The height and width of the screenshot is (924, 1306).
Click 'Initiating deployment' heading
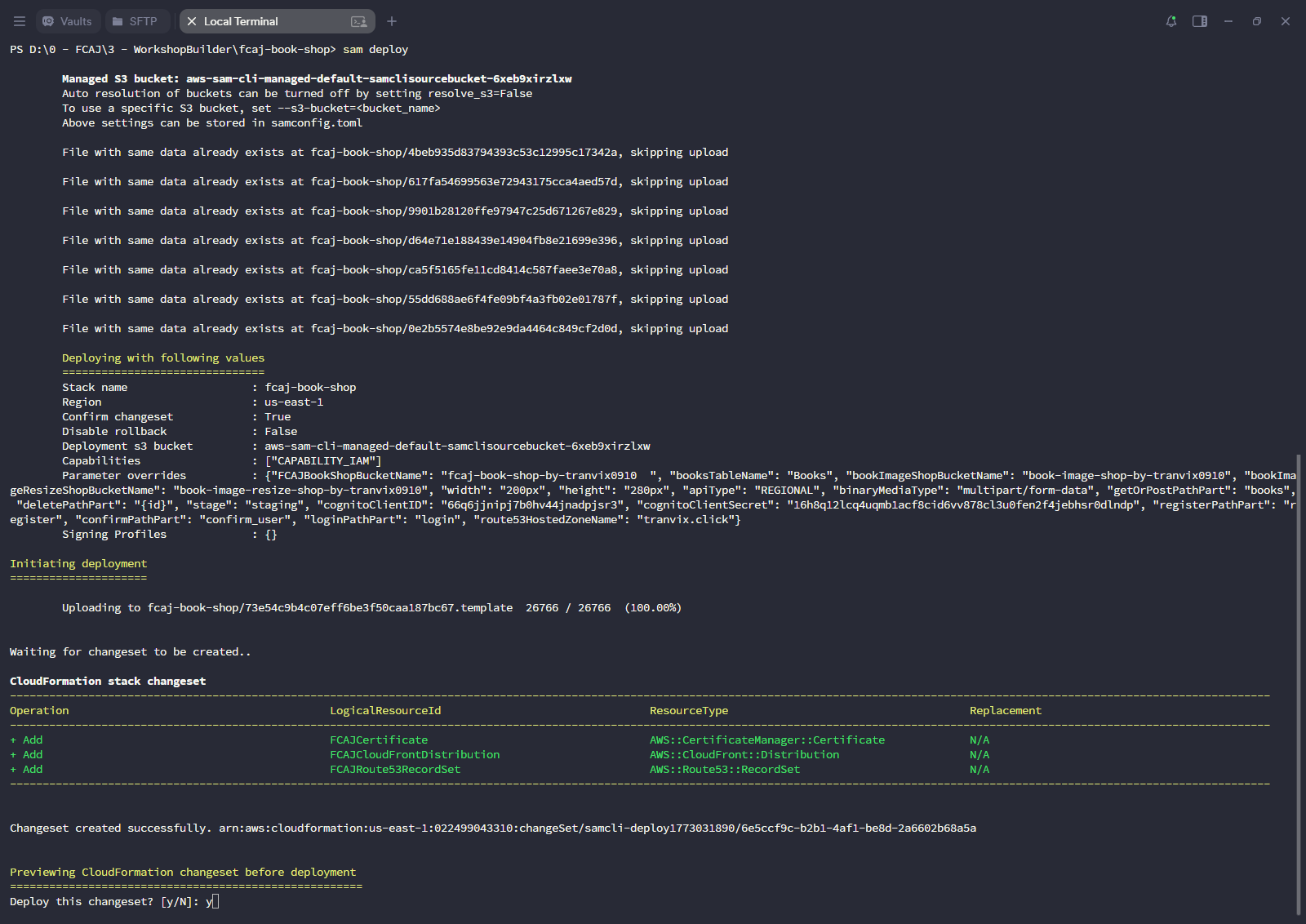[x=78, y=563]
